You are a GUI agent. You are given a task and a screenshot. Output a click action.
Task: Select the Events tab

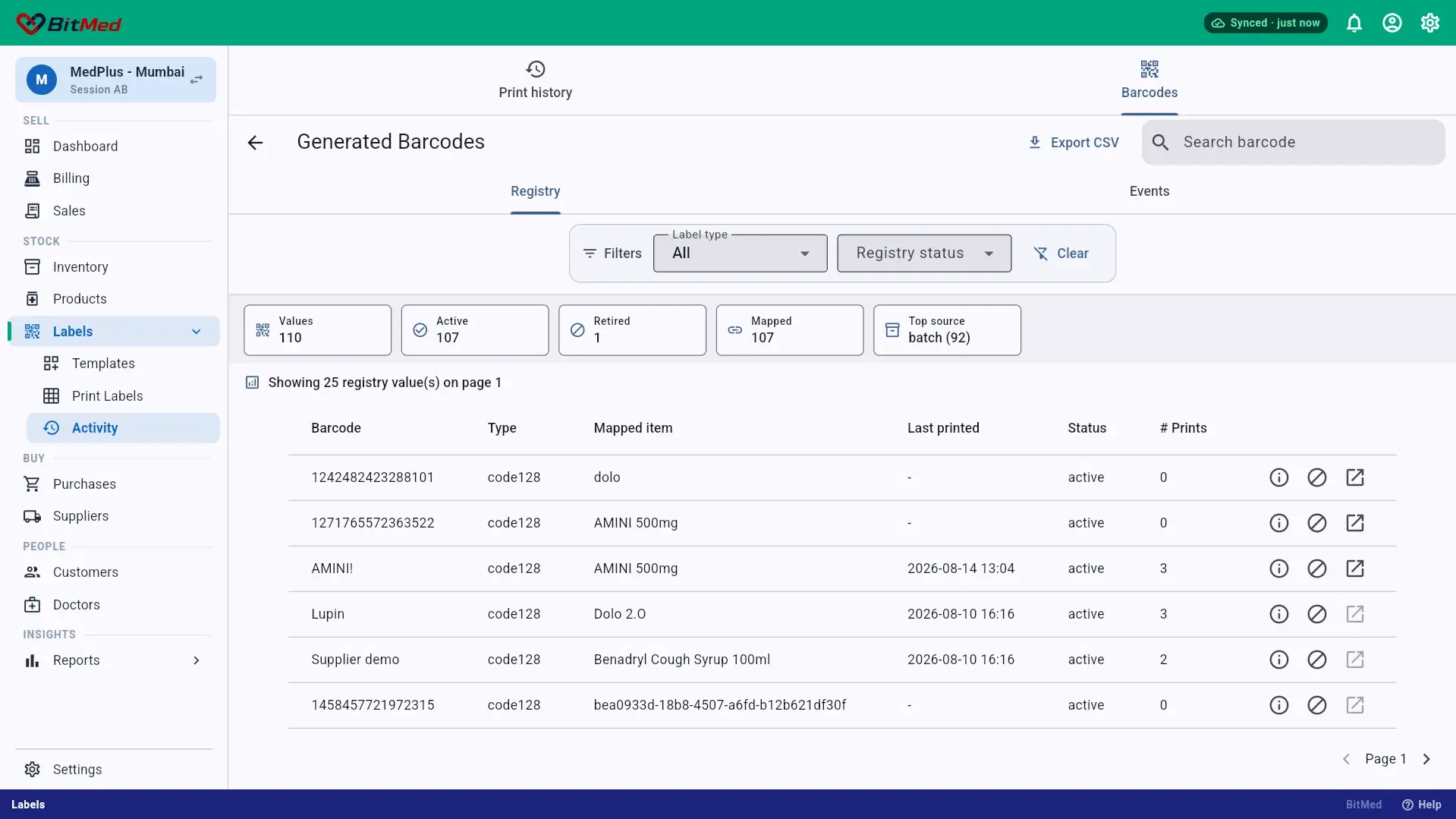pyautogui.click(x=1149, y=191)
